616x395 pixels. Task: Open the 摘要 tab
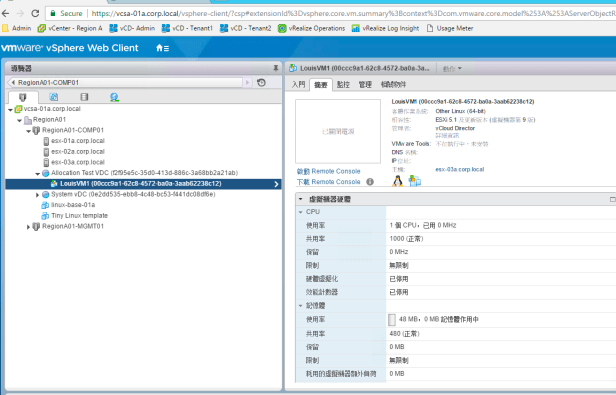tap(321, 85)
